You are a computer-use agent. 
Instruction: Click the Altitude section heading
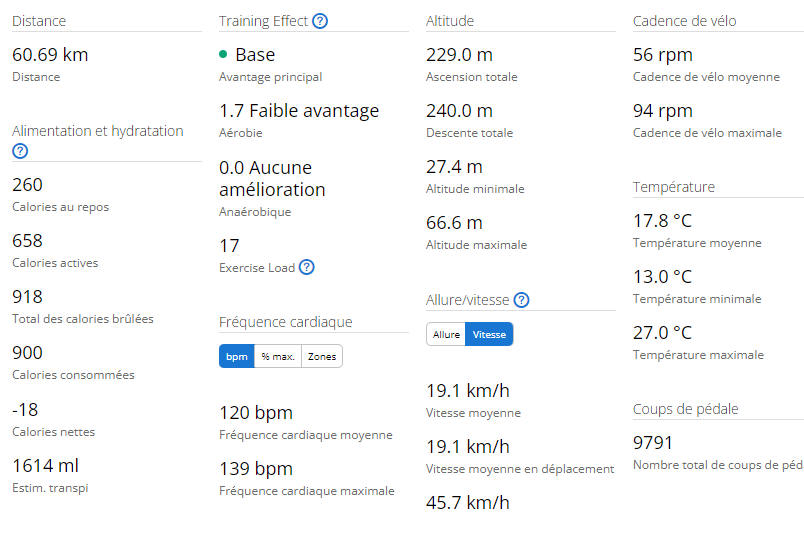pos(450,21)
